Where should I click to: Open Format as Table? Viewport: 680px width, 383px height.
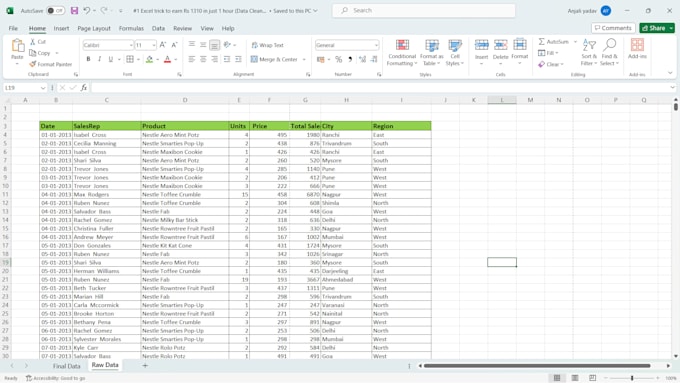coord(432,52)
